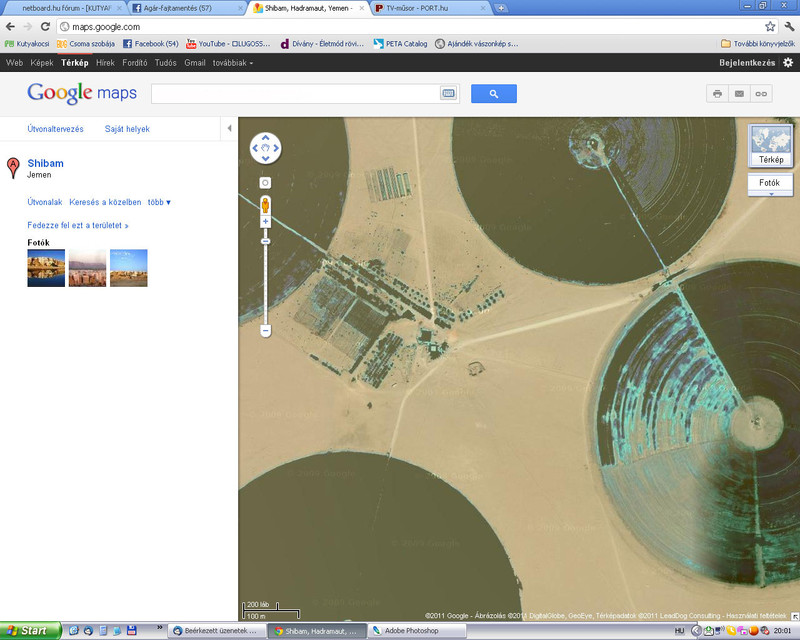
Task: Switch to TV-műsor PORT.hu tab
Action: coord(431,8)
